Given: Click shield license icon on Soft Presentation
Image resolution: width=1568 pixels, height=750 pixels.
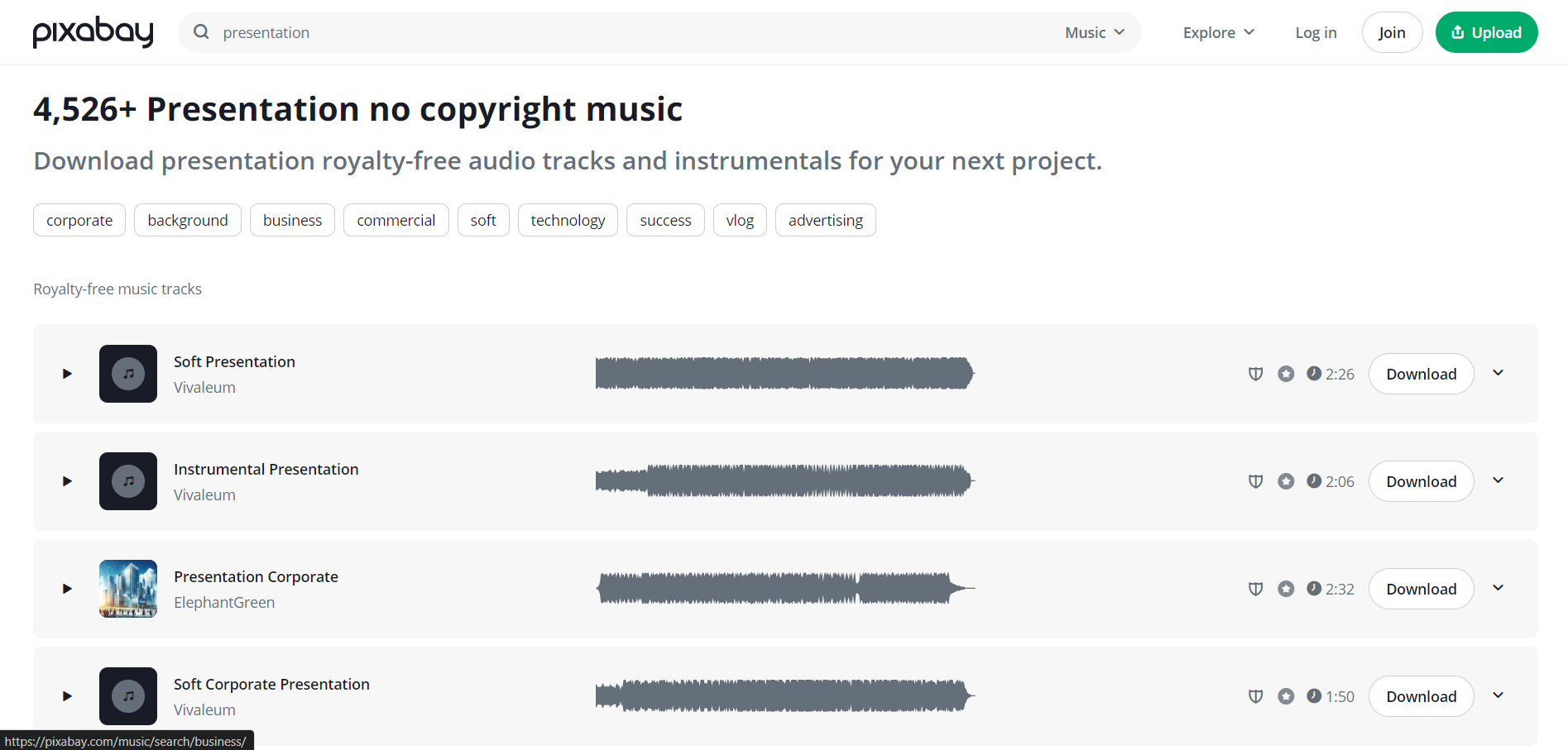Looking at the screenshot, I should (x=1255, y=374).
